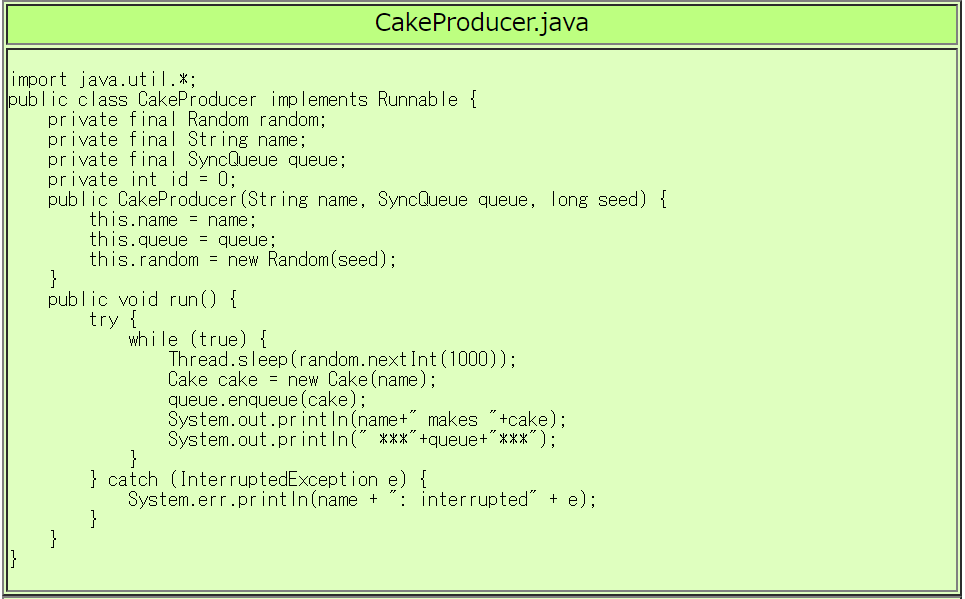Click the try keyword
965x599 pixels.
(103, 320)
